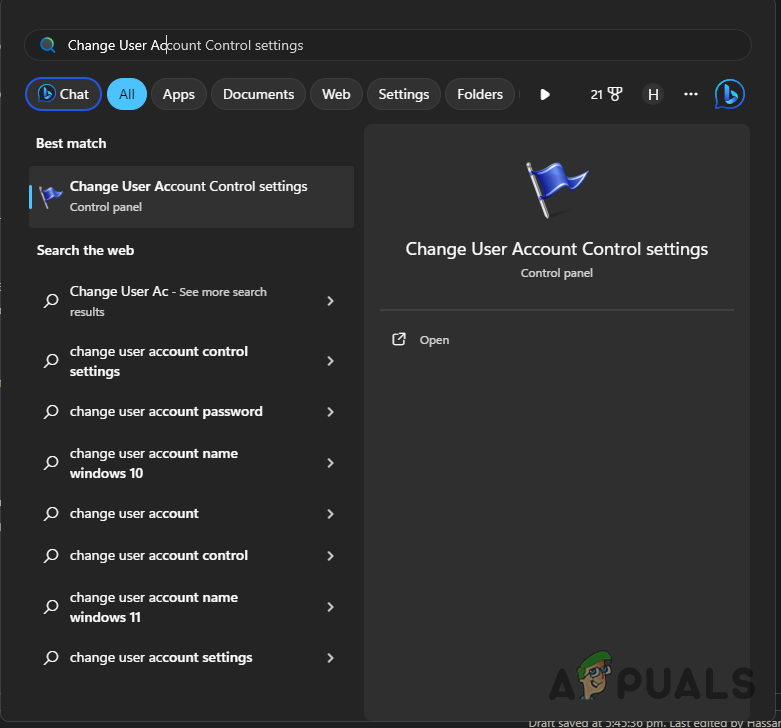Select web suggestion 'change user account control settings'
781x728 pixels.
(192, 361)
